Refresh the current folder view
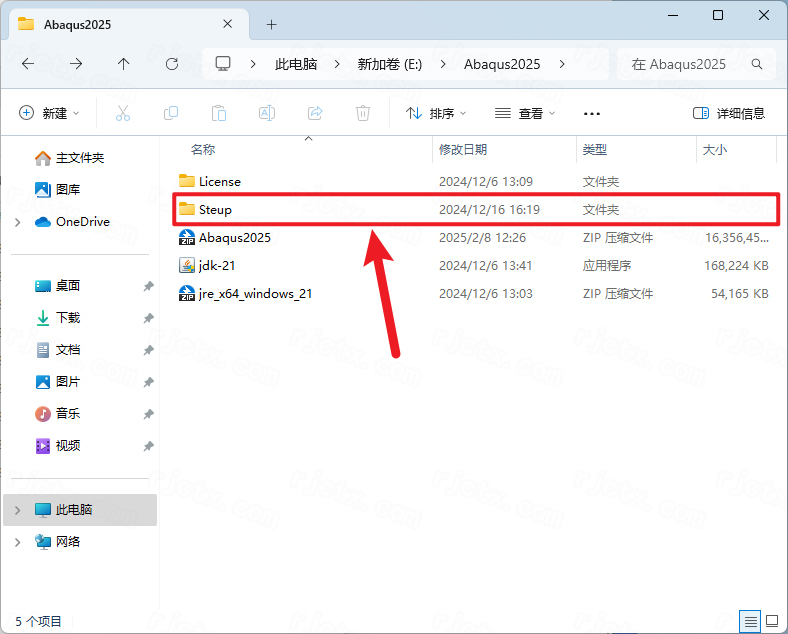This screenshot has width=788, height=634. (172, 64)
